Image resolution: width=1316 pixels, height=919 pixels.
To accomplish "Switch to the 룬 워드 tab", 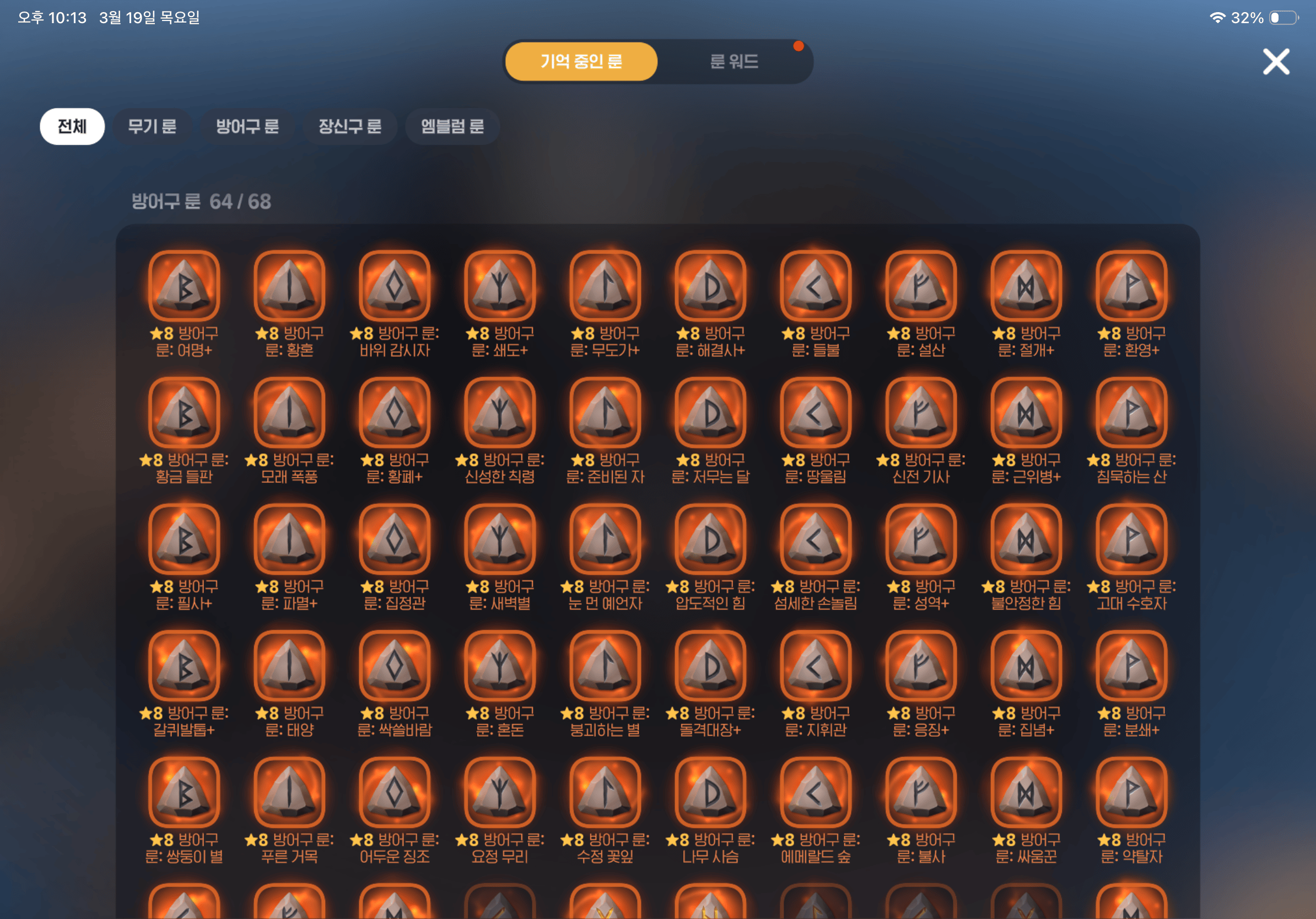I will 733,61.
